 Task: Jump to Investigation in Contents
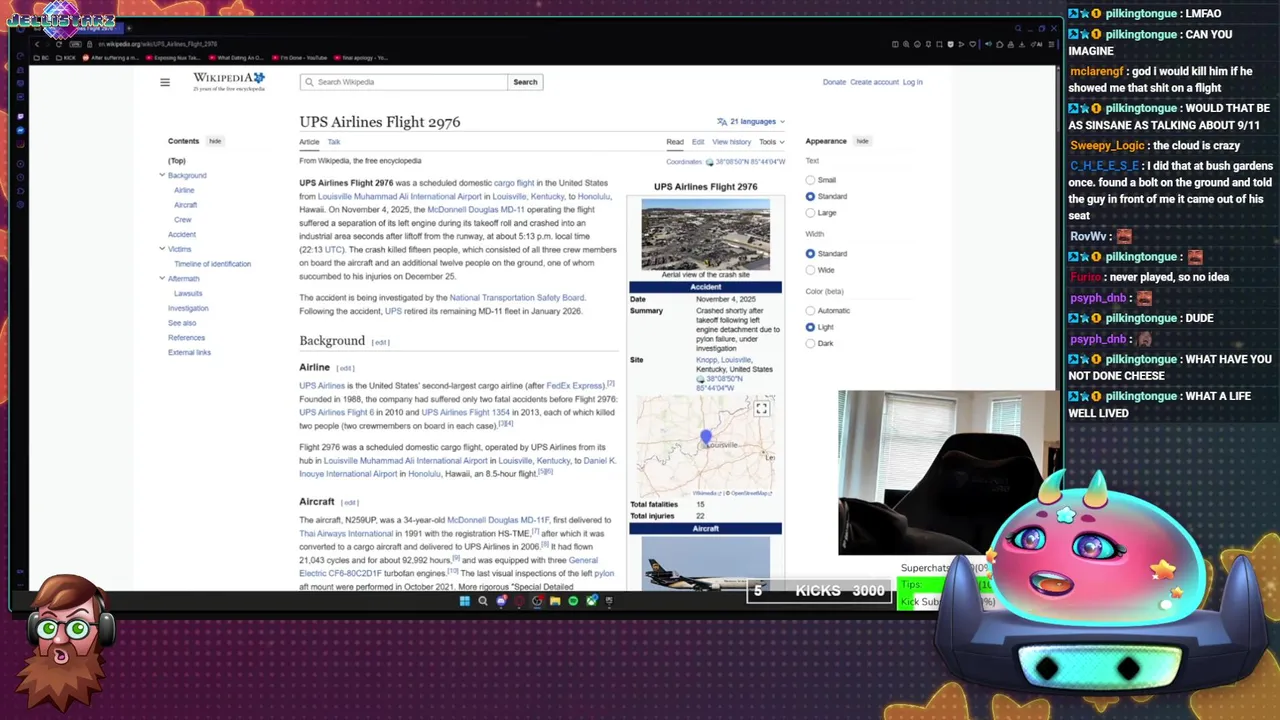188,308
